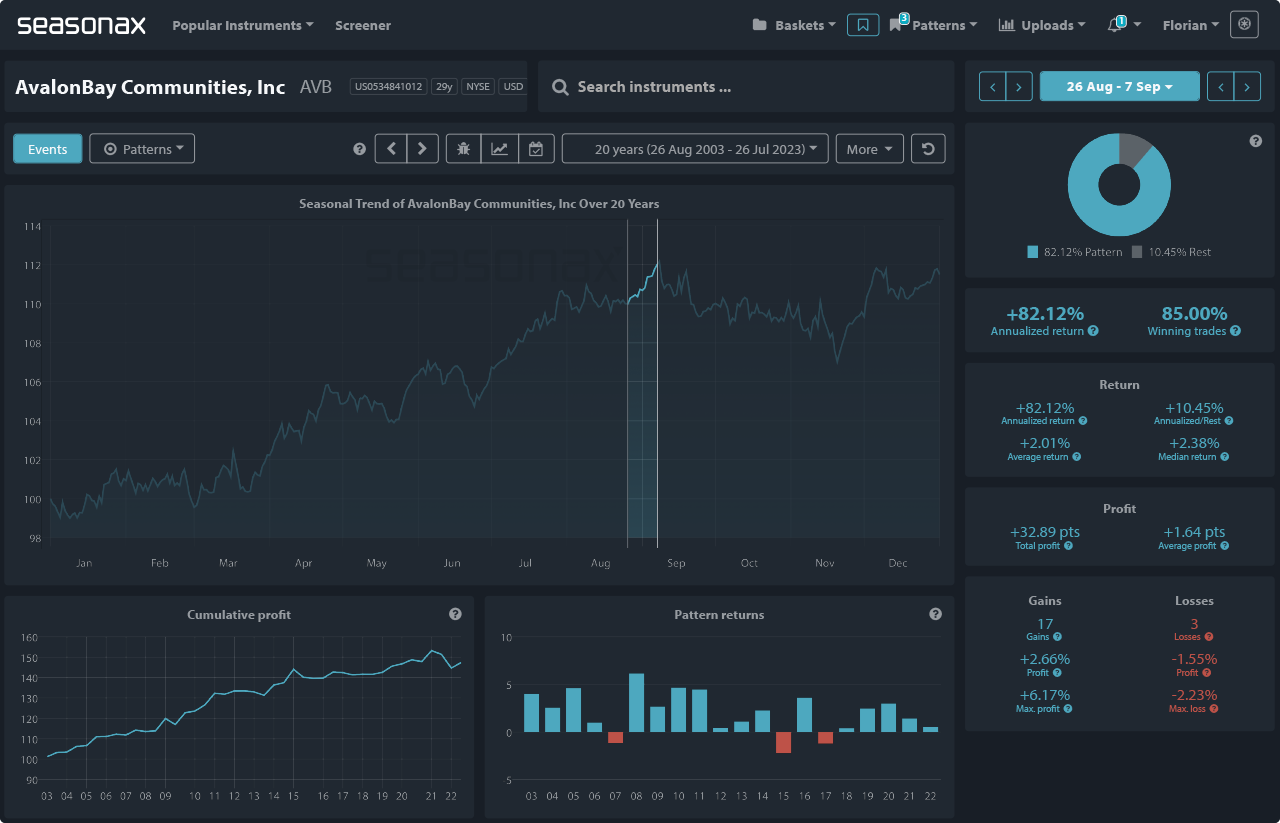Viewport: 1280px width, 823px height.
Task: Open the Screener page
Action: pos(363,25)
